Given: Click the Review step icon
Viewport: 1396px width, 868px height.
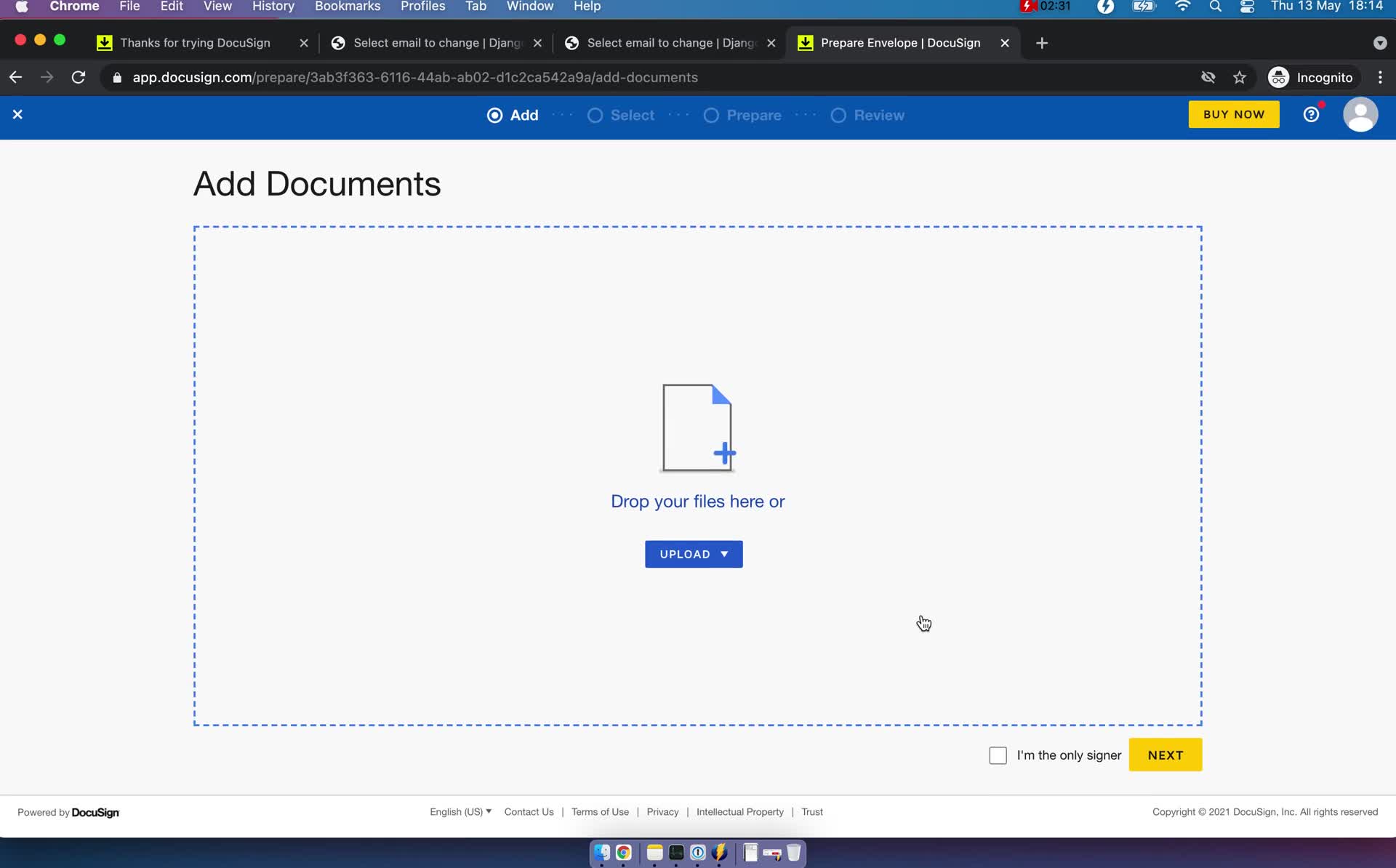Looking at the screenshot, I should click(x=838, y=115).
